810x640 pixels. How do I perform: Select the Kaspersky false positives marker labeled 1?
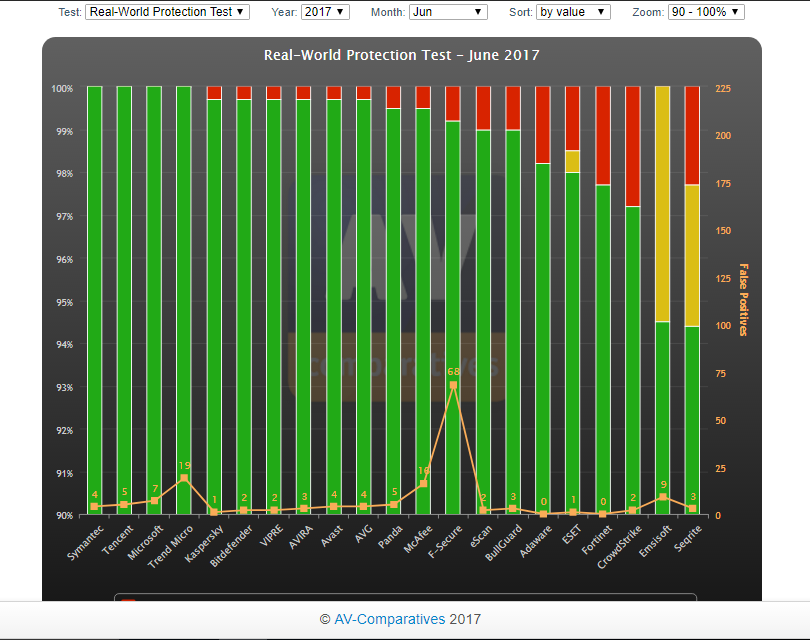214,512
